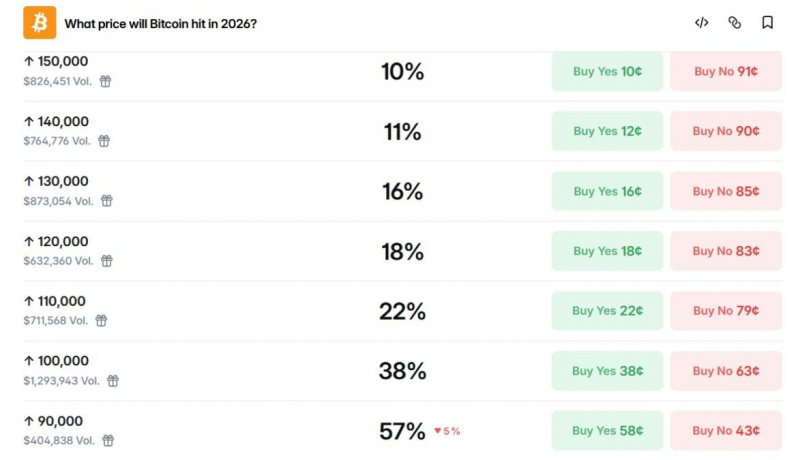The width and height of the screenshot is (800, 460).
Task: Click the gift icon beside $764,776 Vol.
Action: [104, 141]
